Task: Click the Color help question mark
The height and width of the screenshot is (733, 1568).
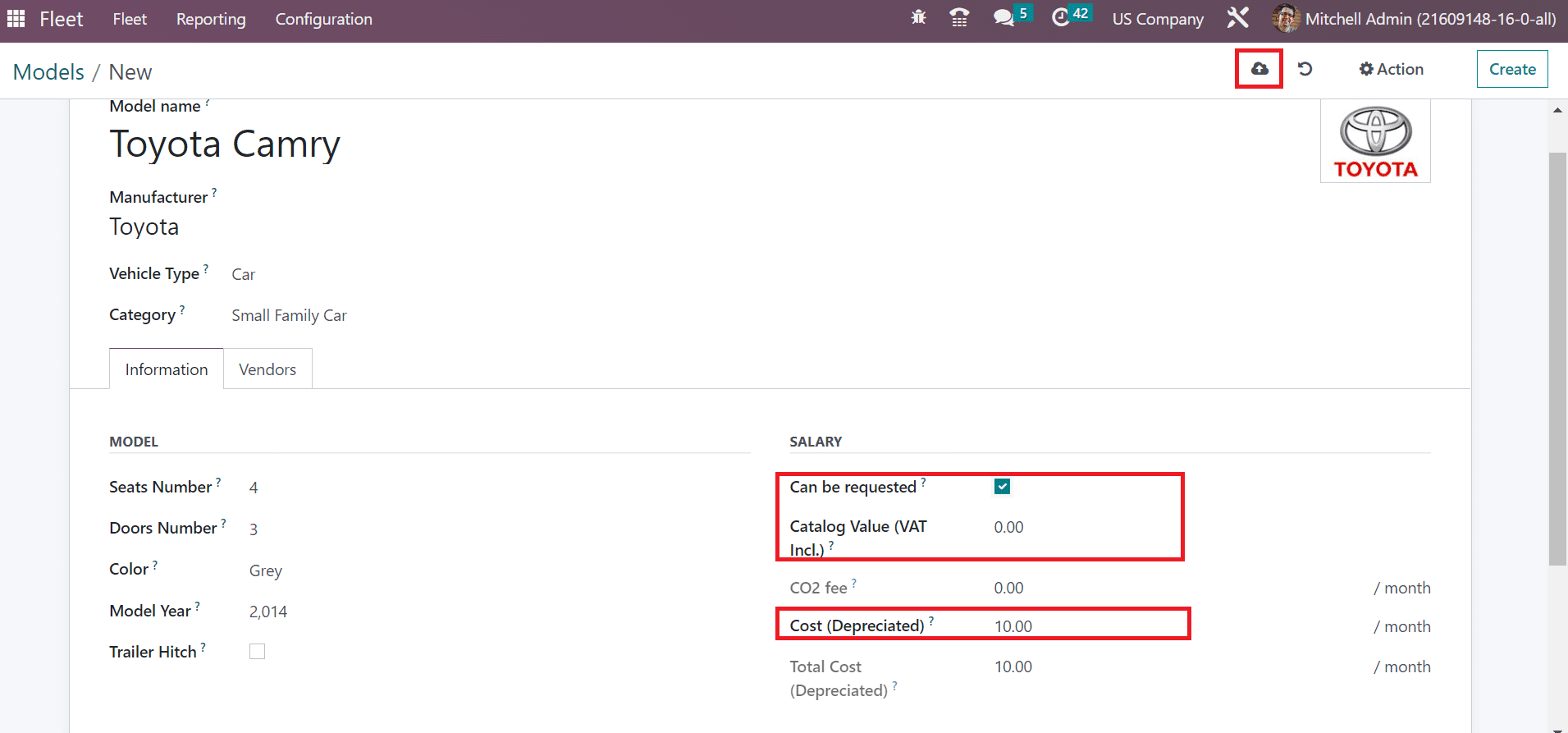Action: (x=155, y=564)
